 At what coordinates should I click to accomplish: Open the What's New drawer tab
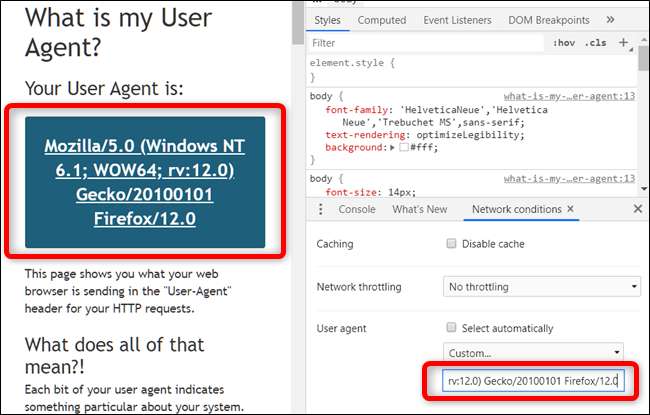(420, 209)
